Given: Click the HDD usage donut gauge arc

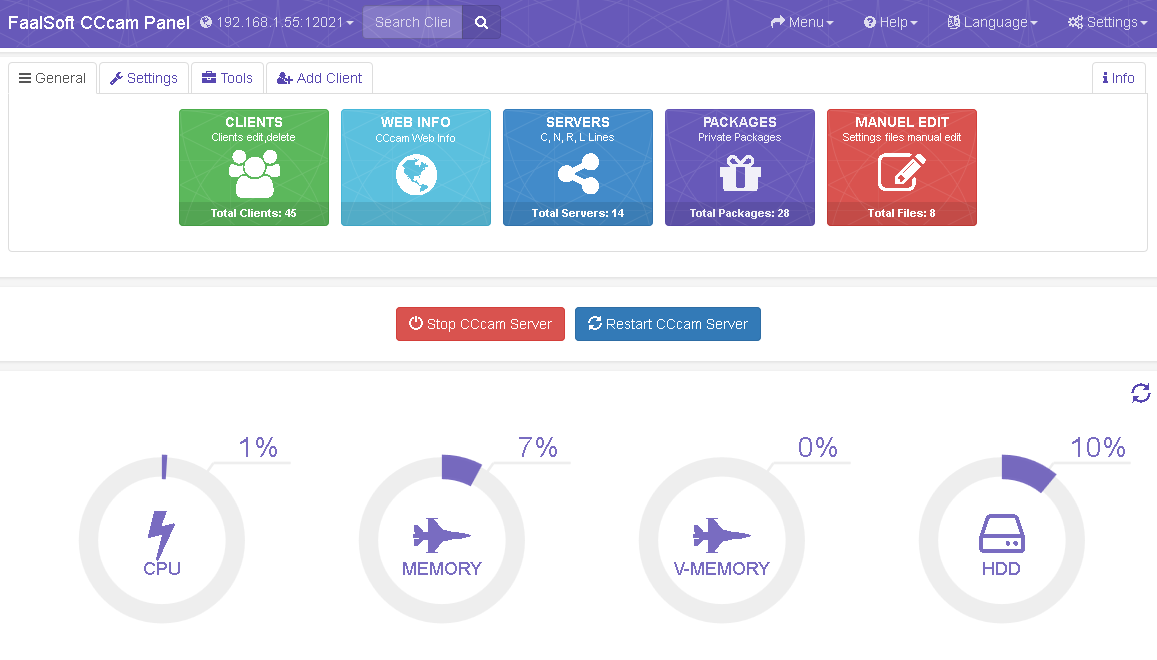Looking at the screenshot, I should (1027, 472).
